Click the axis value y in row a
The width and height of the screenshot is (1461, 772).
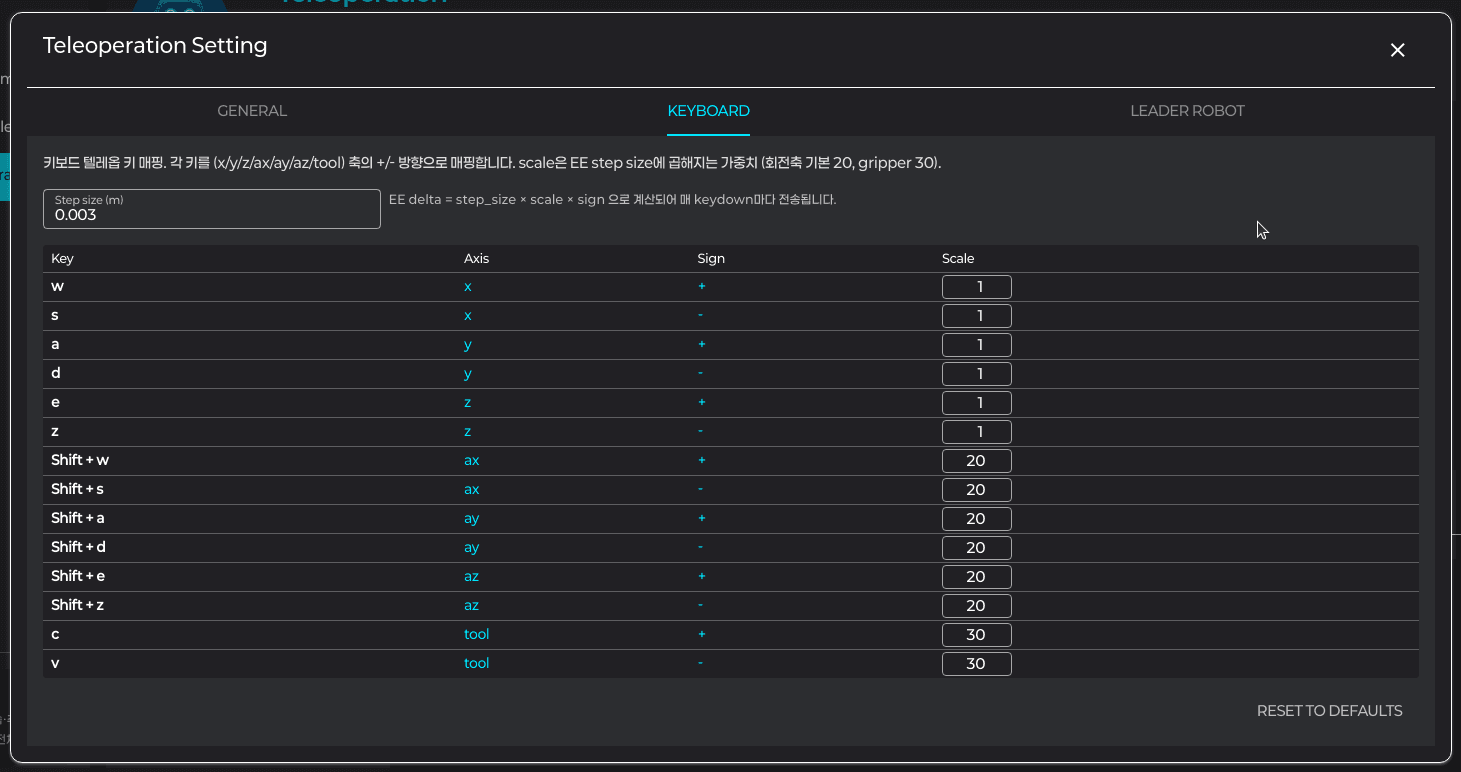pyautogui.click(x=468, y=345)
